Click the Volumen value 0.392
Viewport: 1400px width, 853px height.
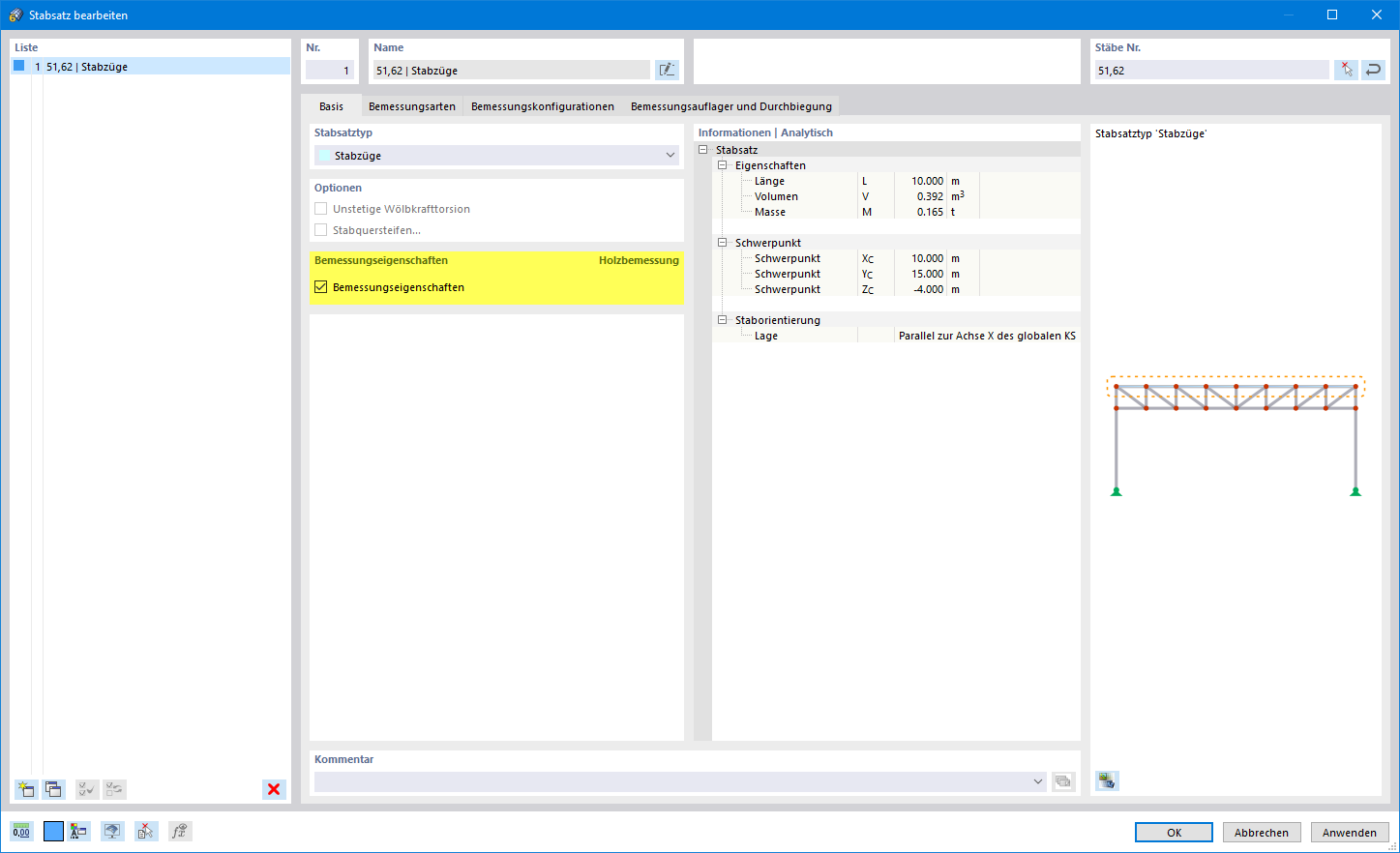930,196
